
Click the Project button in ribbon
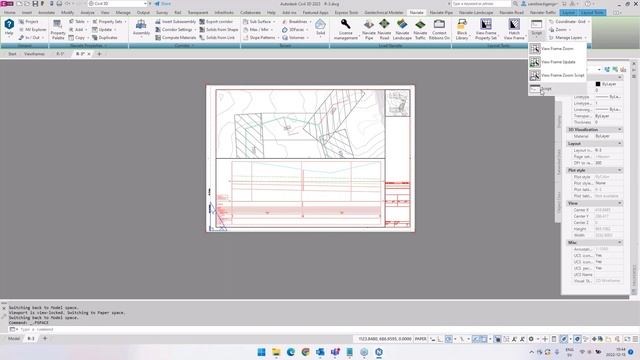pyautogui.click(x=29, y=21)
